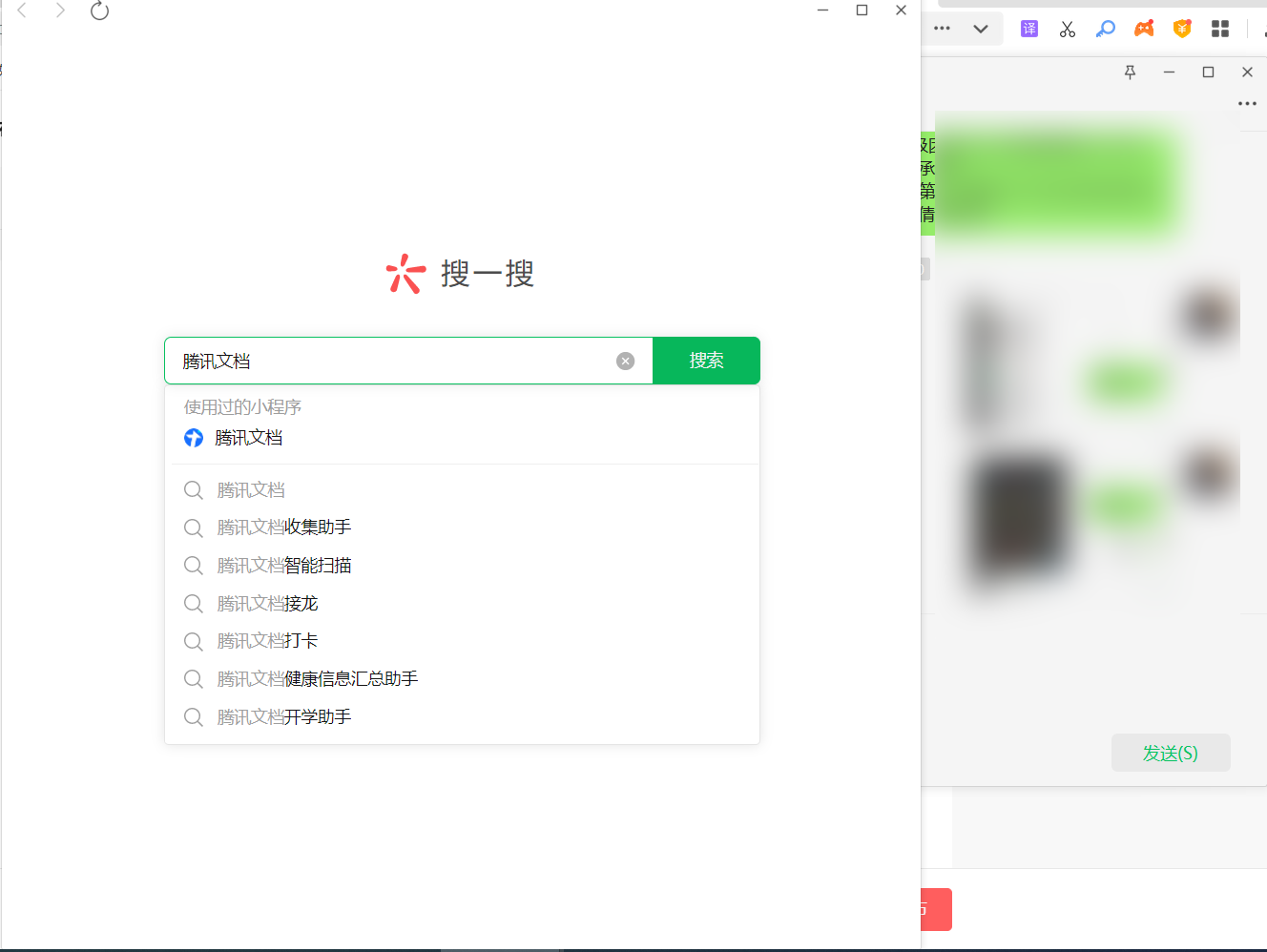
Task: Click the red button behind the search window
Action: tap(936, 909)
